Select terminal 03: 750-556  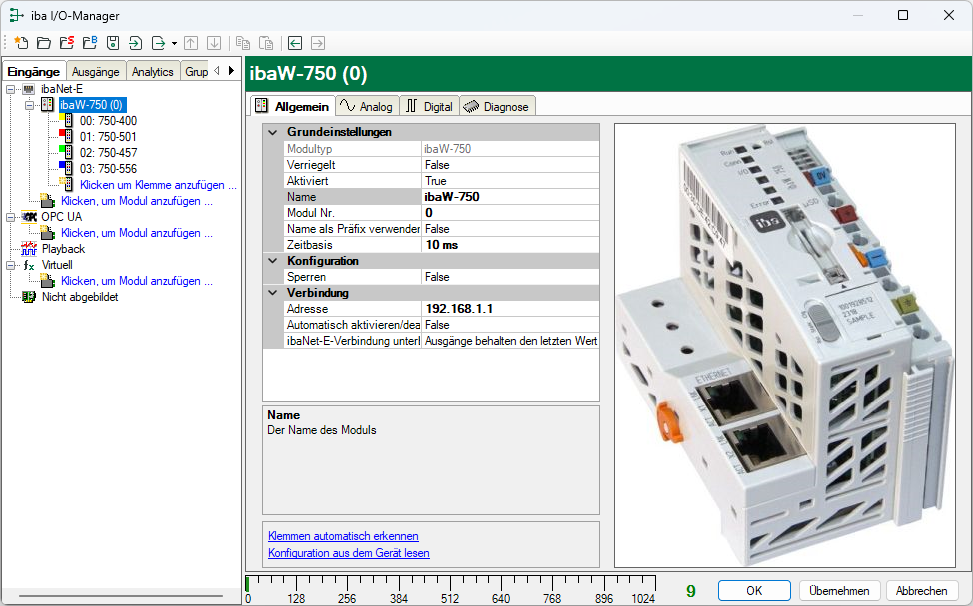point(108,169)
